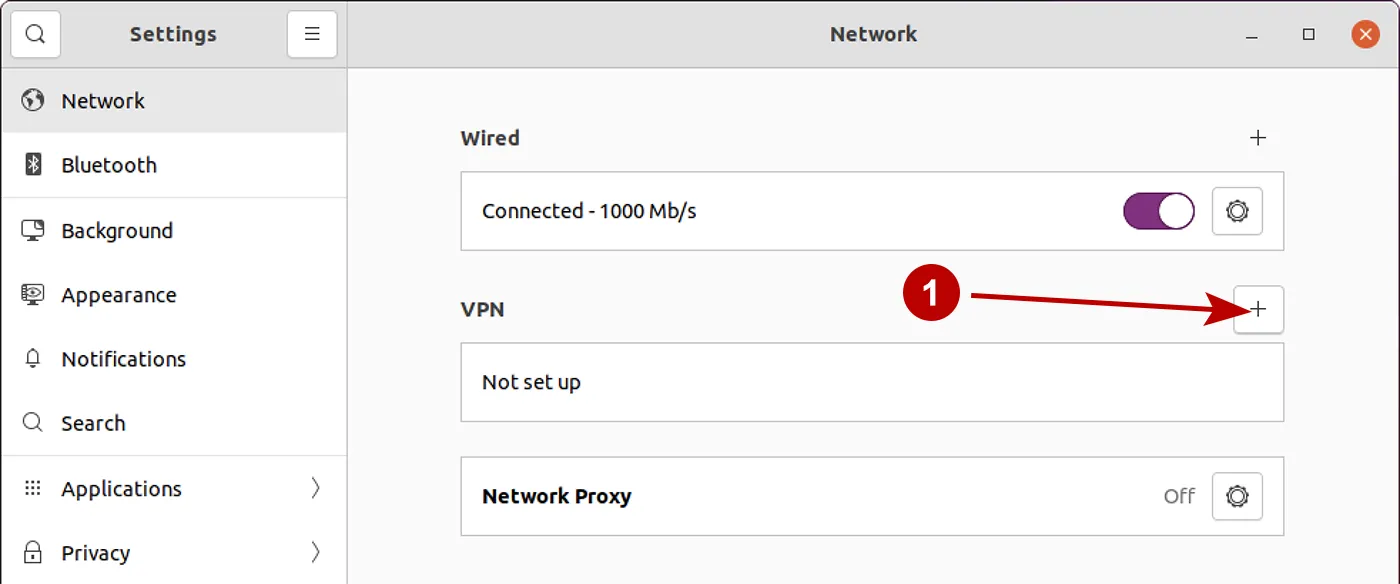Switch to the Search settings panel
The image size is (1400, 584).
(94, 422)
